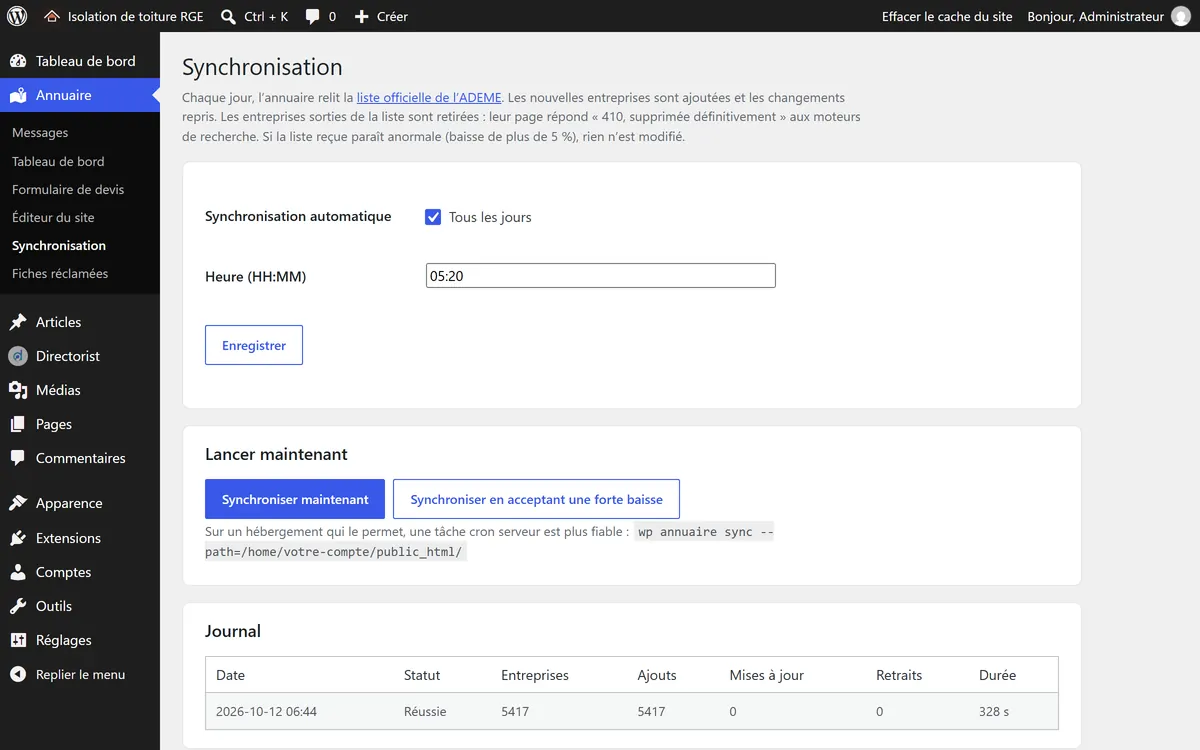The width and height of the screenshot is (1200, 750).
Task: Open Formulaire de devis submenu
Action: [68, 189]
